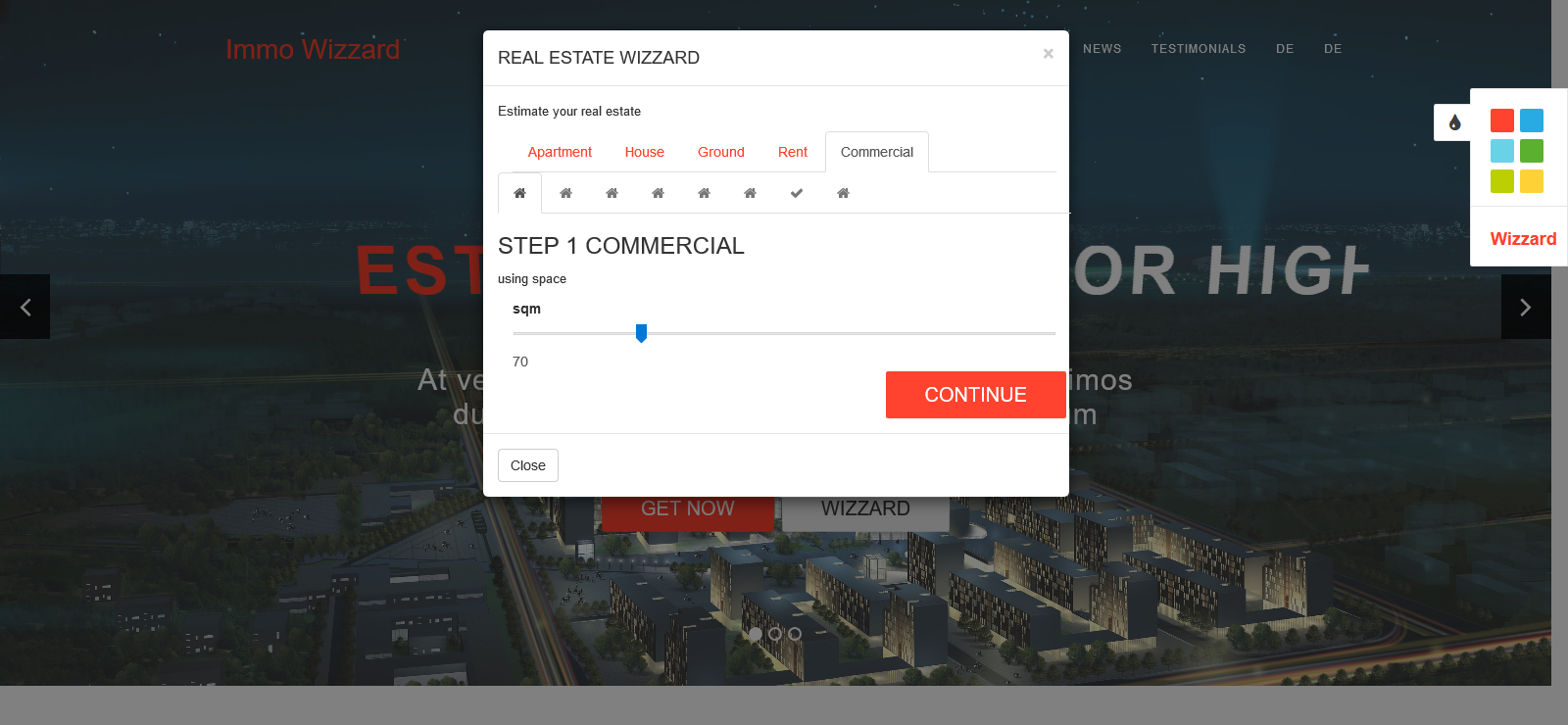Image resolution: width=1568 pixels, height=725 pixels.
Task: Apply the yellow color swatch
Action: coord(1531,181)
